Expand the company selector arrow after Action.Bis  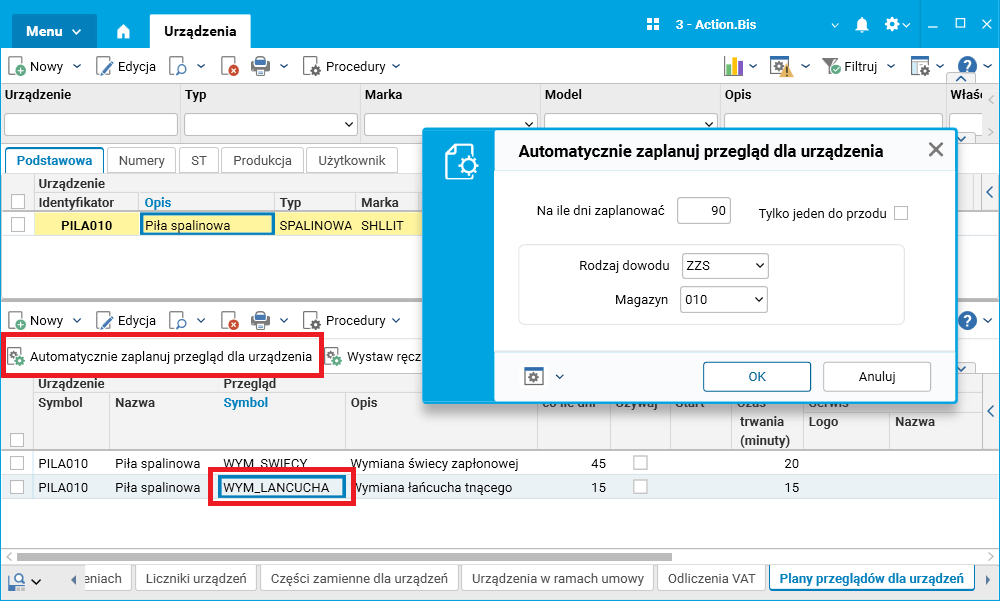834,26
